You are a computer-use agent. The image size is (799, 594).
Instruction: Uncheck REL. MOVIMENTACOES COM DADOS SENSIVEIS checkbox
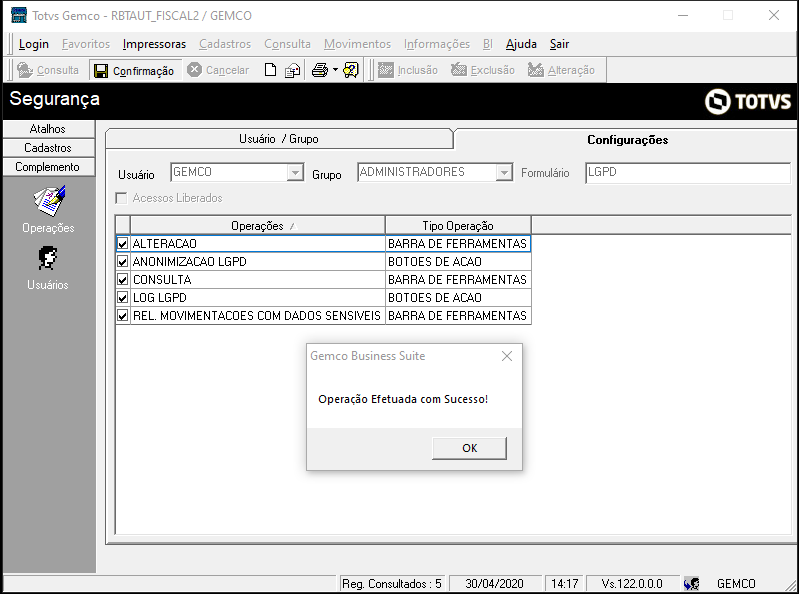click(122, 316)
